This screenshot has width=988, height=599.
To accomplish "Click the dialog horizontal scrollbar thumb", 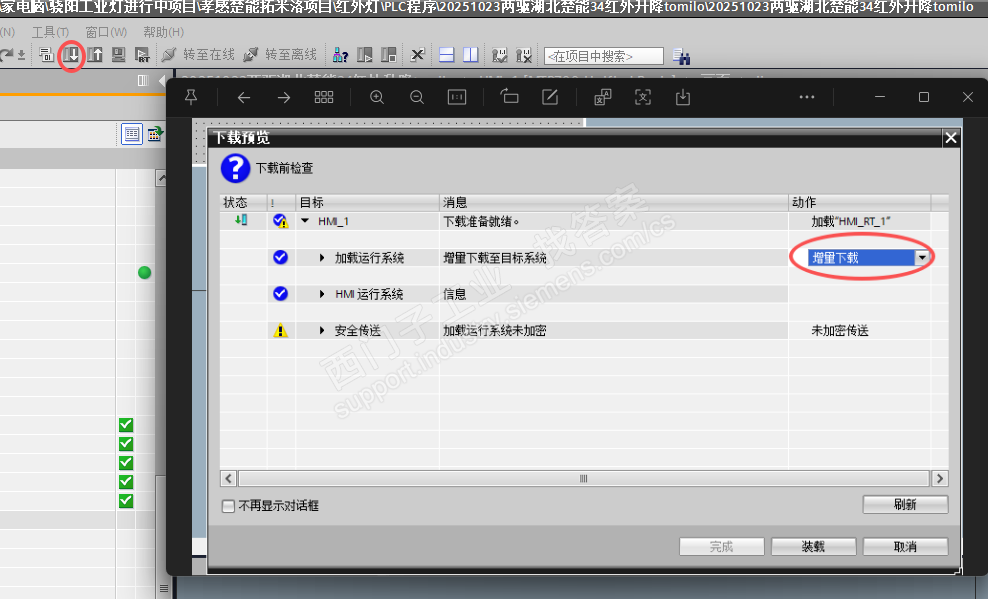I will pyautogui.click(x=583, y=479).
